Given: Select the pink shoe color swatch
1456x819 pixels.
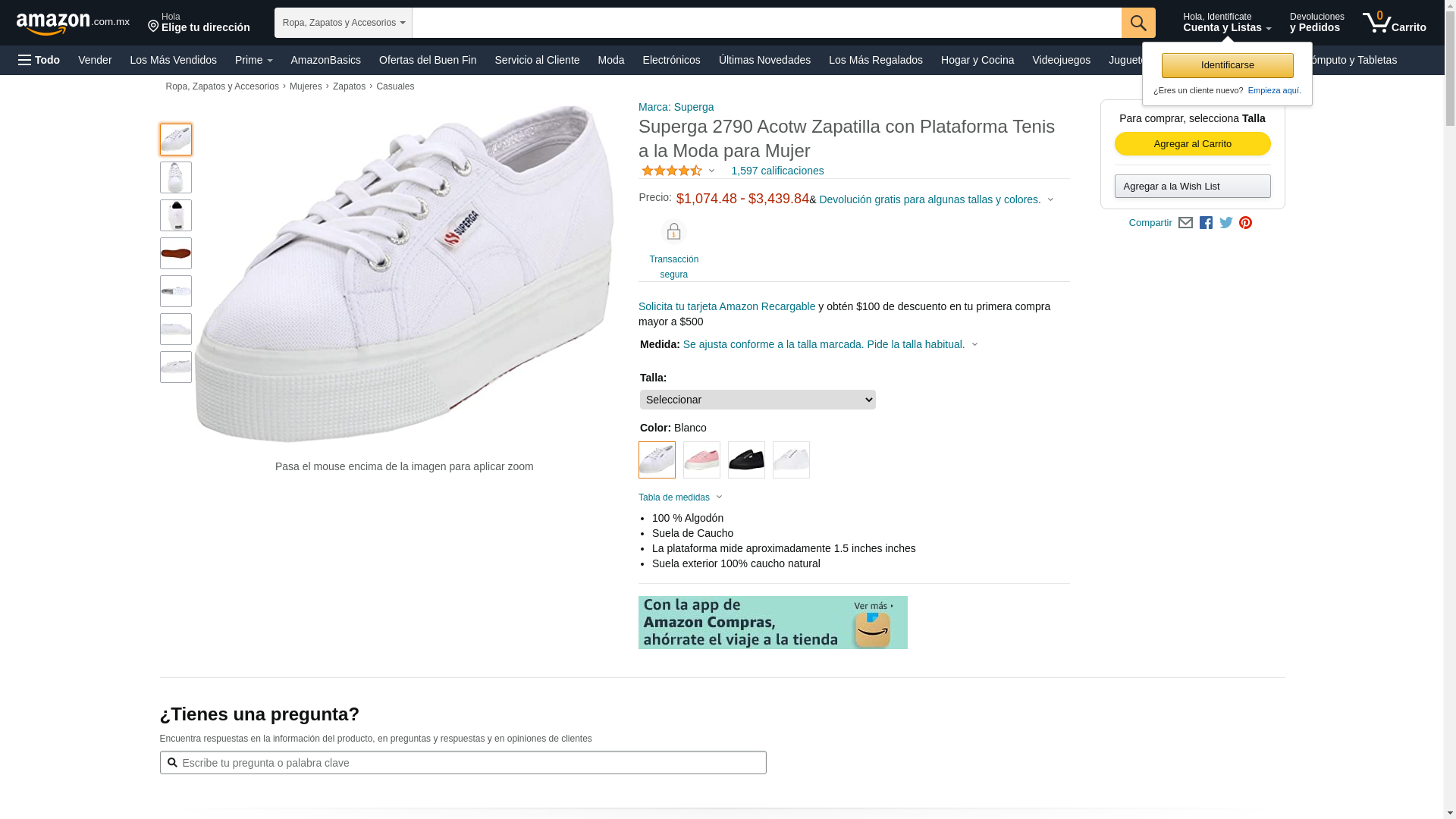Looking at the screenshot, I should coord(701,460).
